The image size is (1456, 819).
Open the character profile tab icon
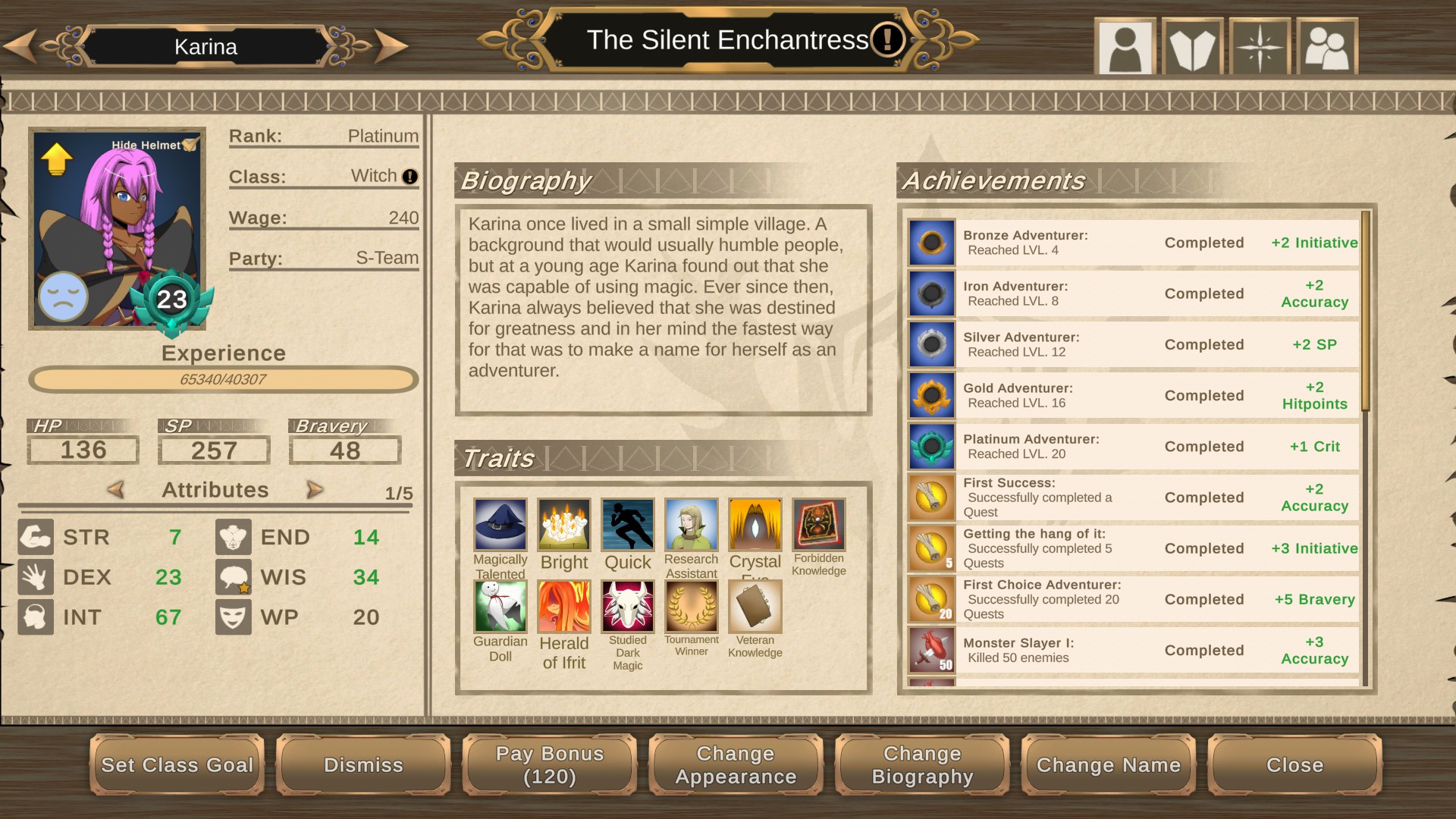[x=1125, y=47]
